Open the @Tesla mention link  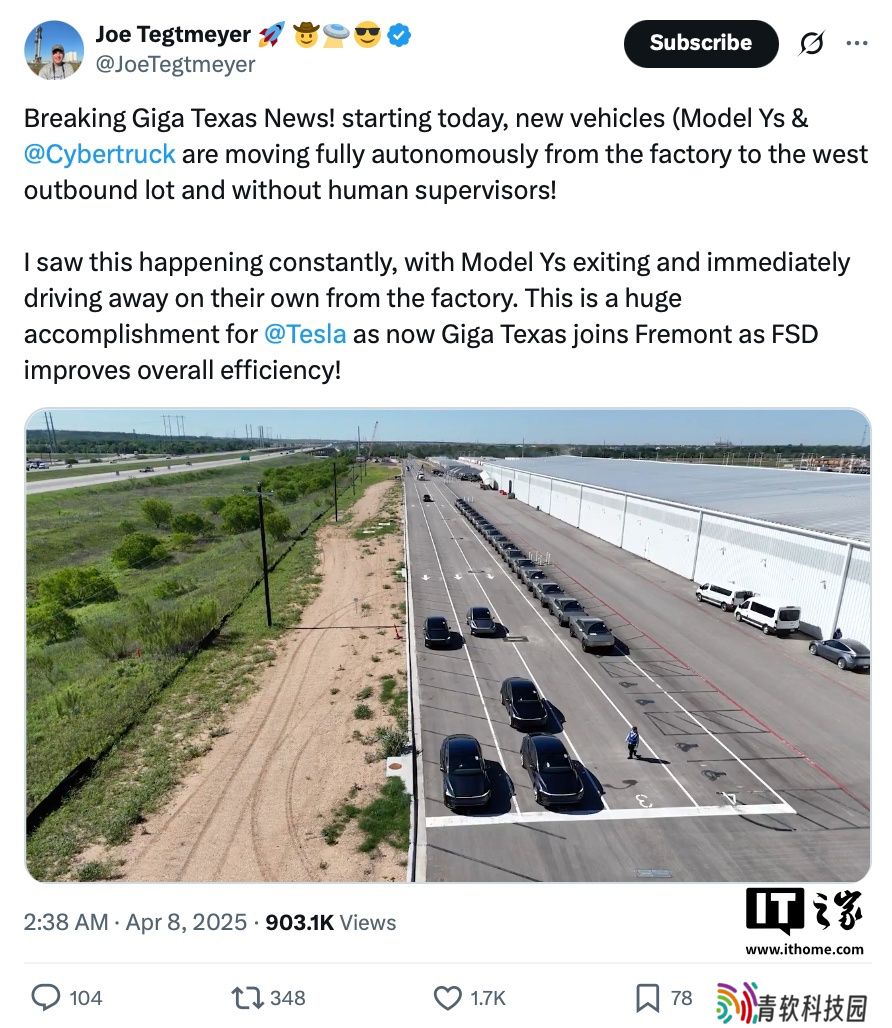click(x=305, y=334)
